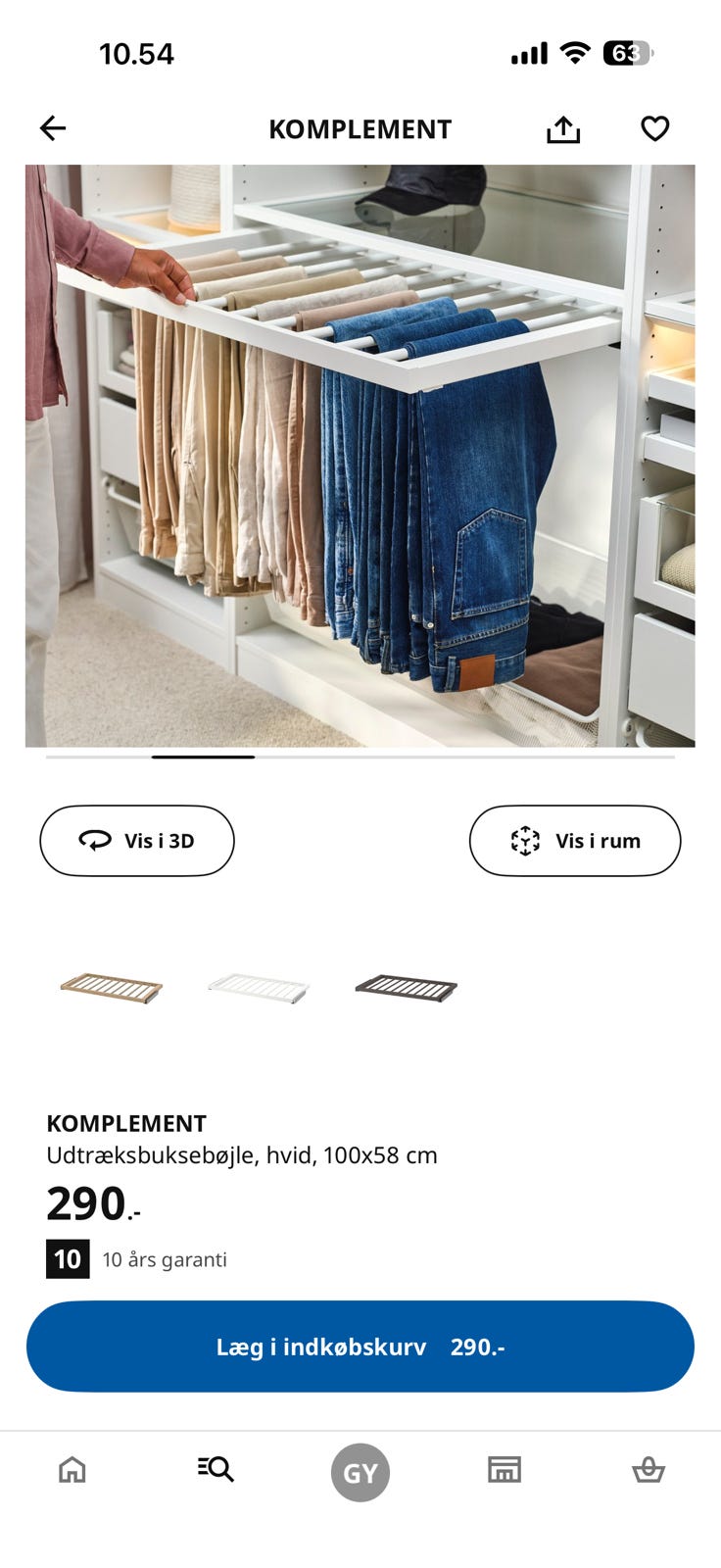Open the share icon

[x=563, y=129]
